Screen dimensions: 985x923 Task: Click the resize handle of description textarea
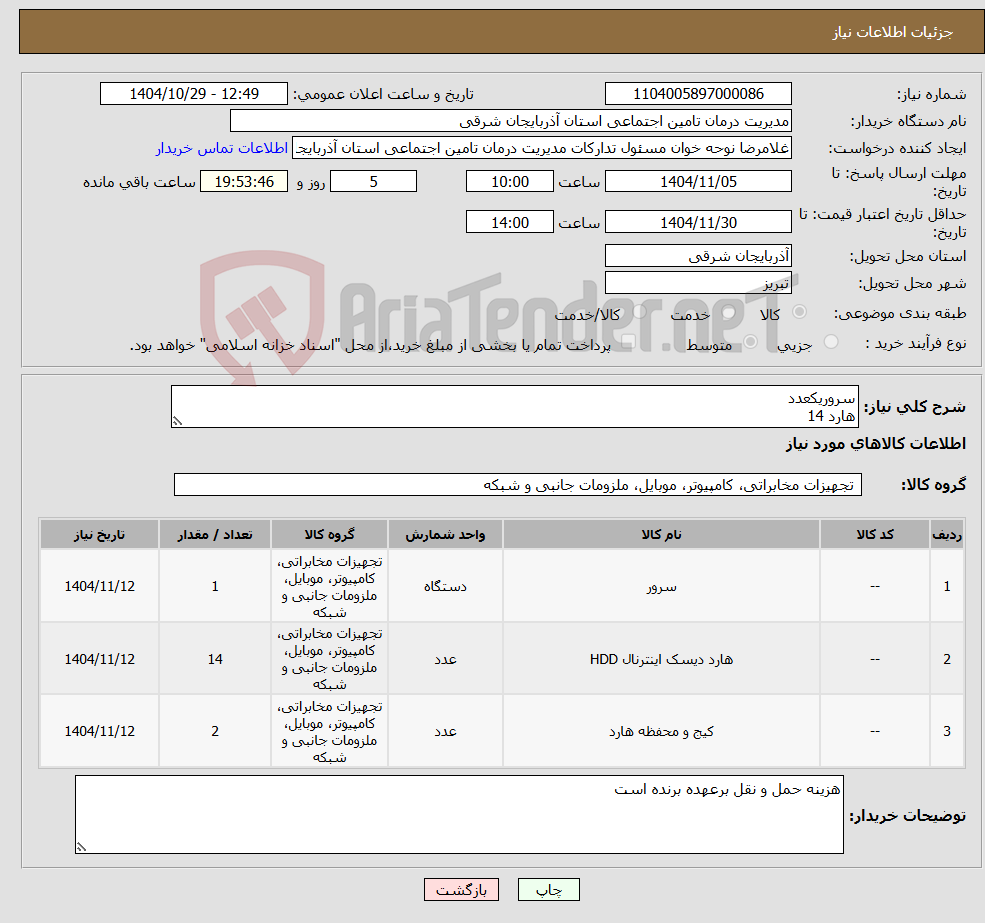tap(178, 421)
